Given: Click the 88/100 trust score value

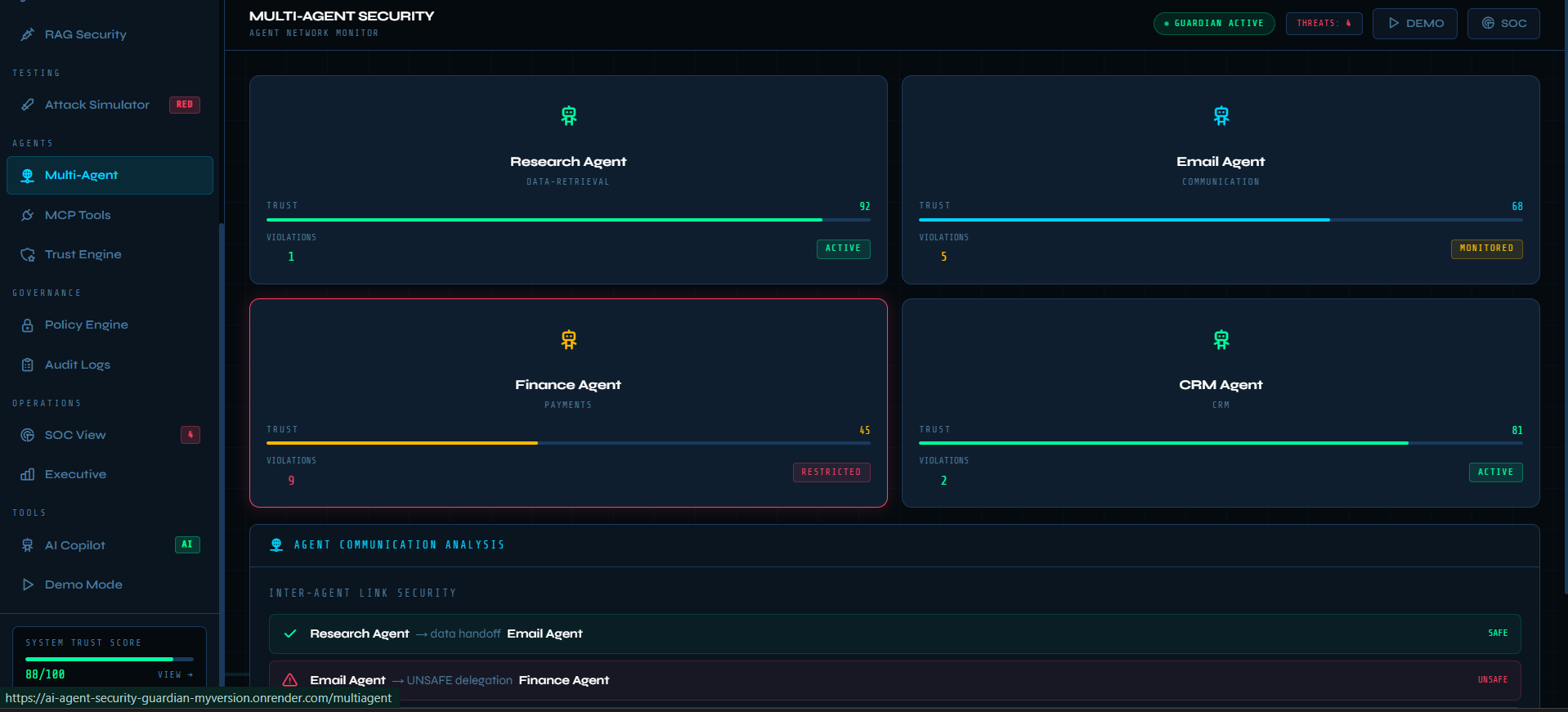Looking at the screenshot, I should click(45, 674).
